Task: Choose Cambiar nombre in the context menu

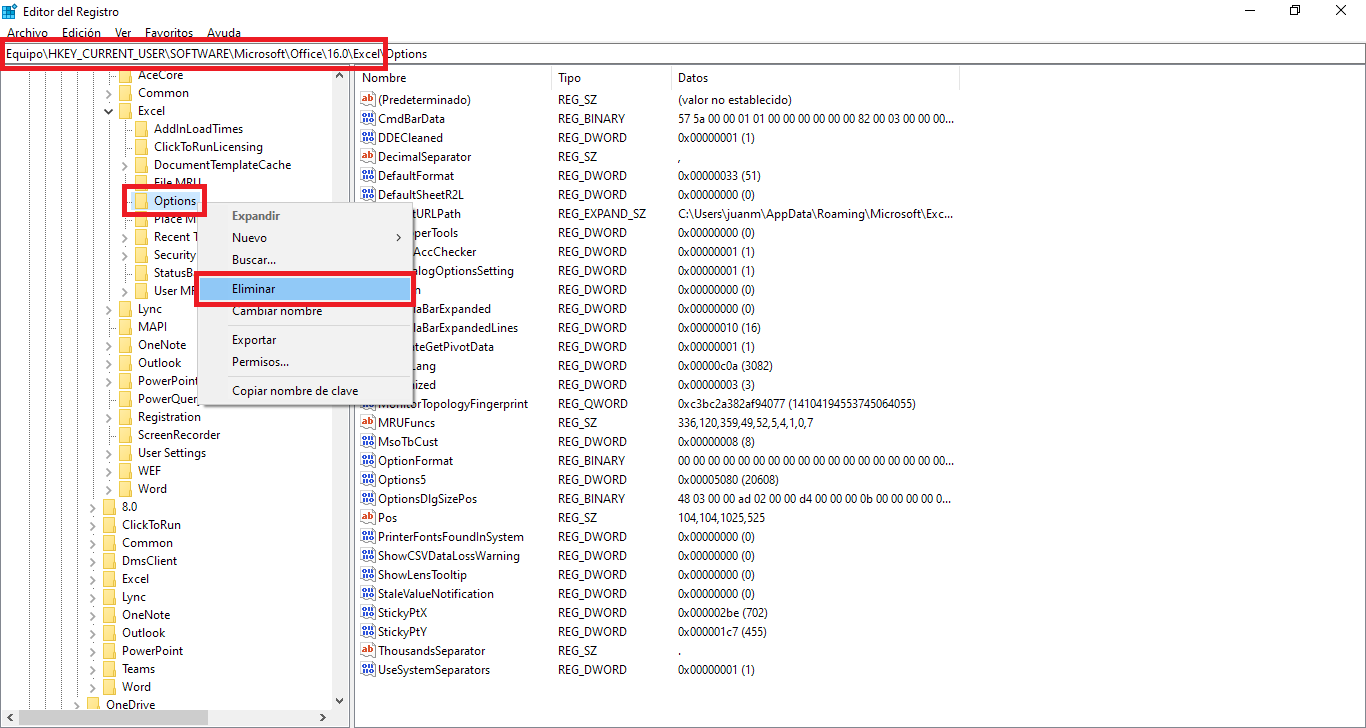Action: [x=305, y=311]
